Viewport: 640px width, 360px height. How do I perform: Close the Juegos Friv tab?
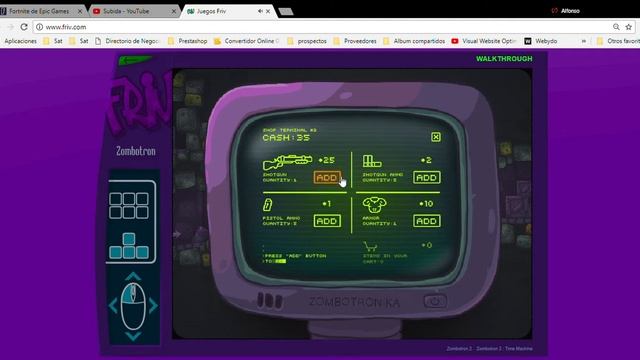268,11
